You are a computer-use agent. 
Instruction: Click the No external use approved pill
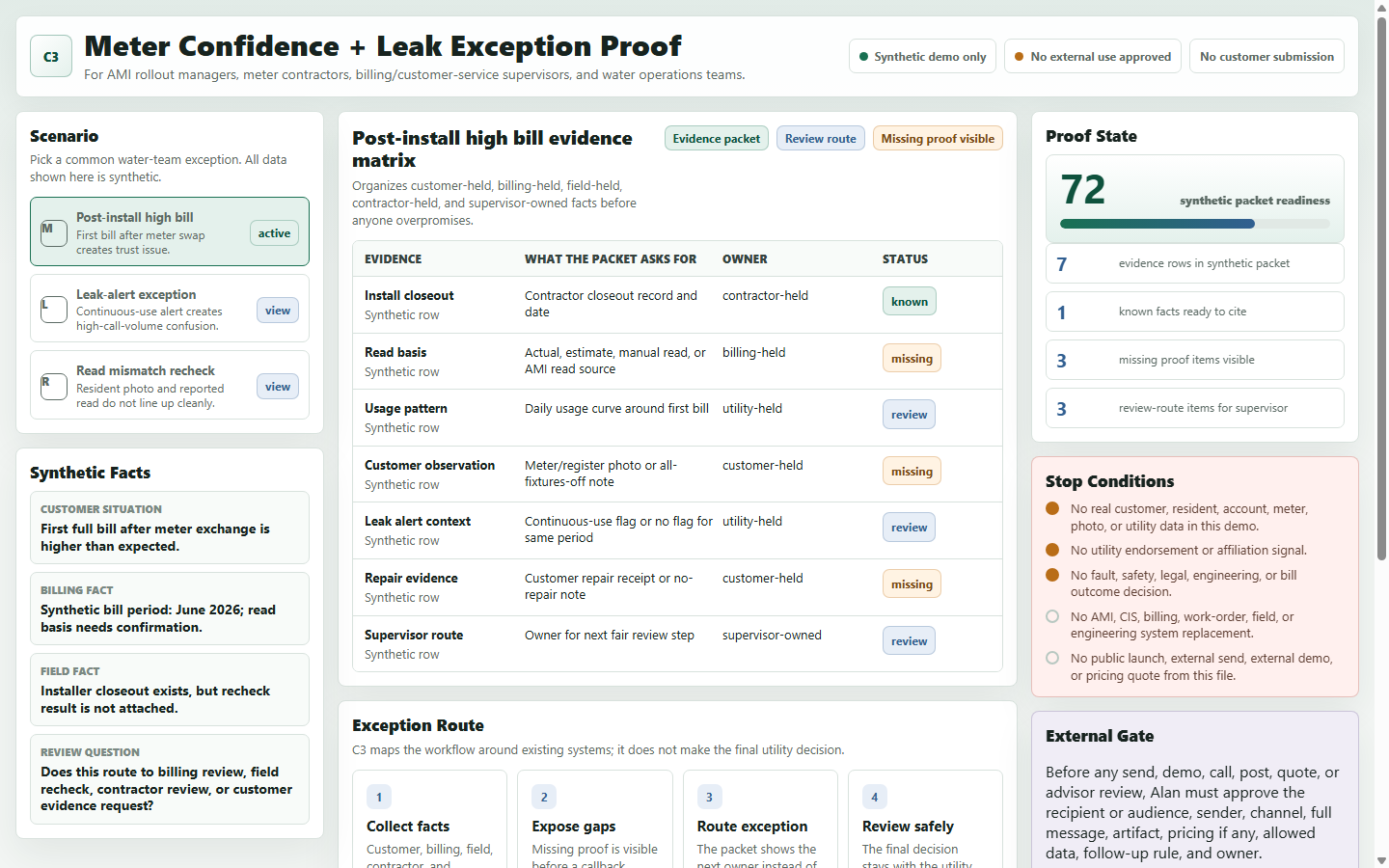(1093, 56)
